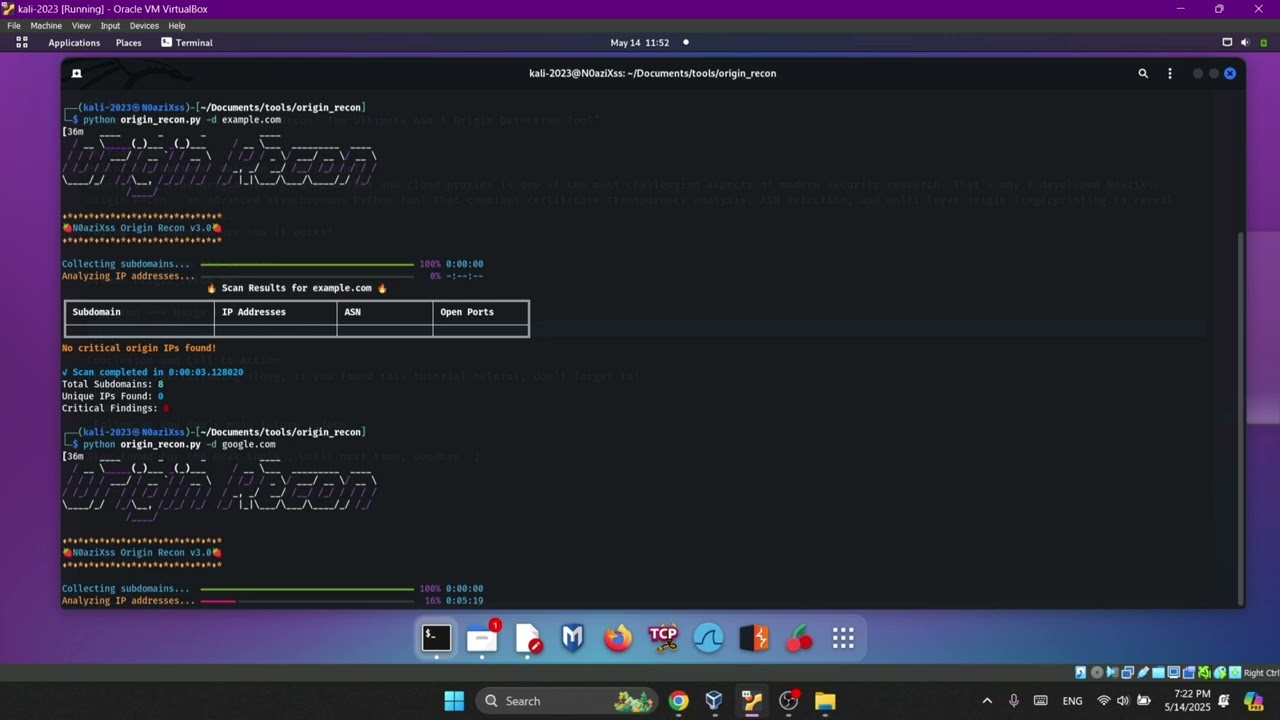This screenshot has height=720, width=1280.
Task: Open the ENG language selector
Action: coord(1073,701)
